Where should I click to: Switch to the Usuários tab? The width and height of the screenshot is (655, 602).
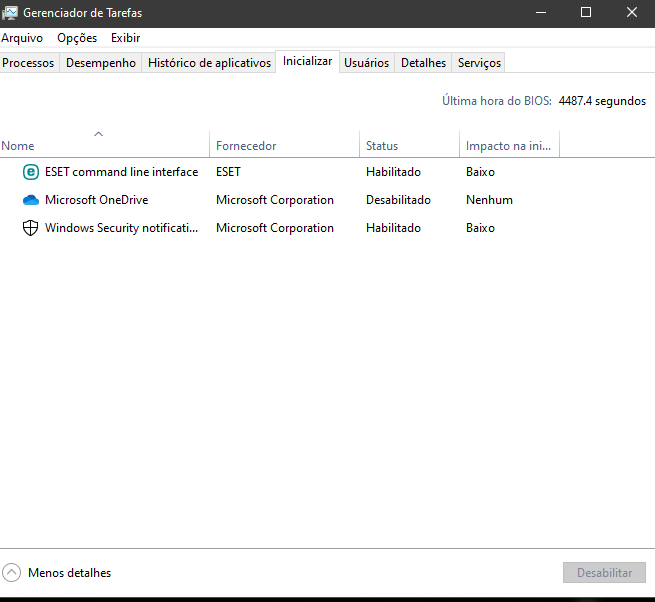pos(366,63)
